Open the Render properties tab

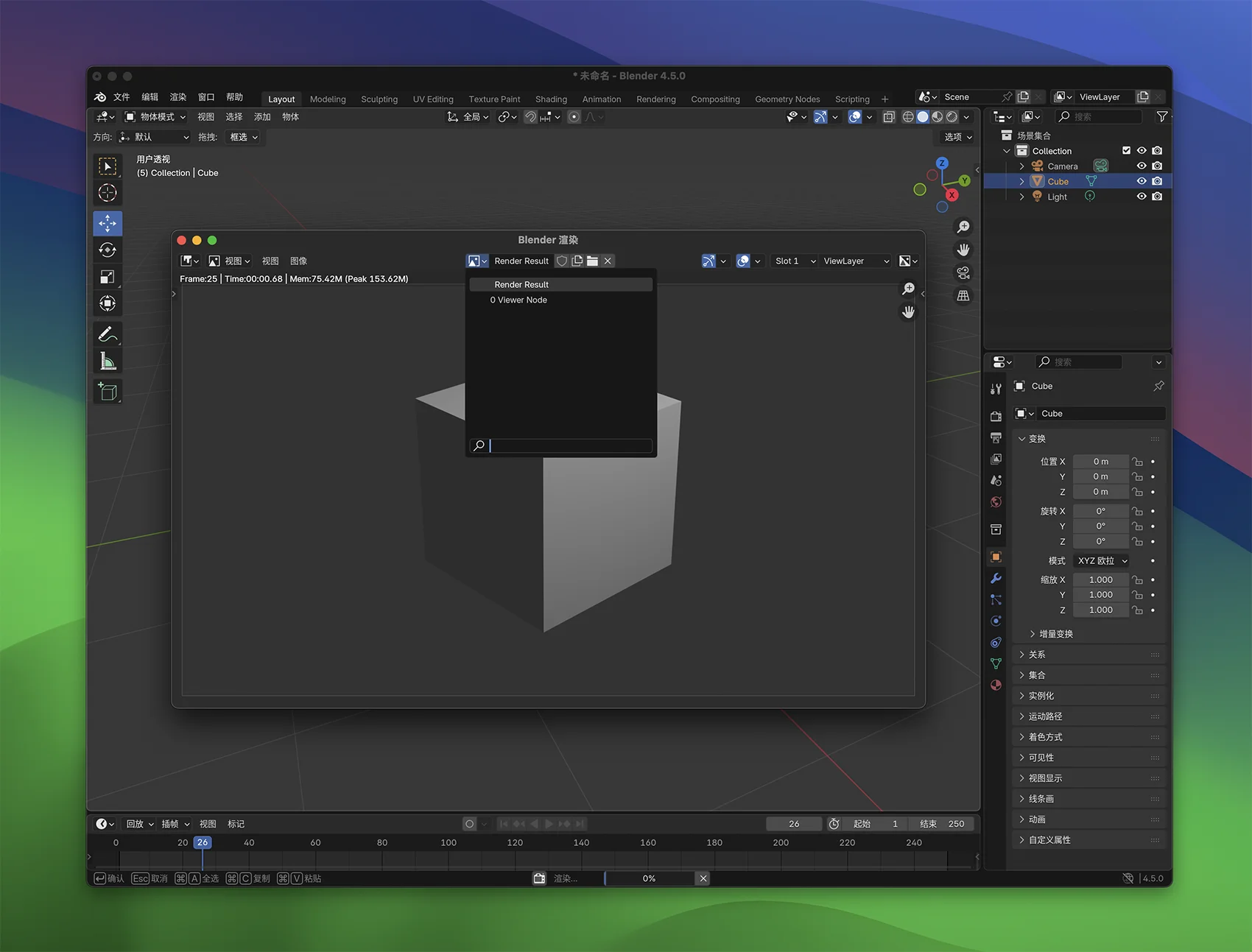(x=996, y=416)
